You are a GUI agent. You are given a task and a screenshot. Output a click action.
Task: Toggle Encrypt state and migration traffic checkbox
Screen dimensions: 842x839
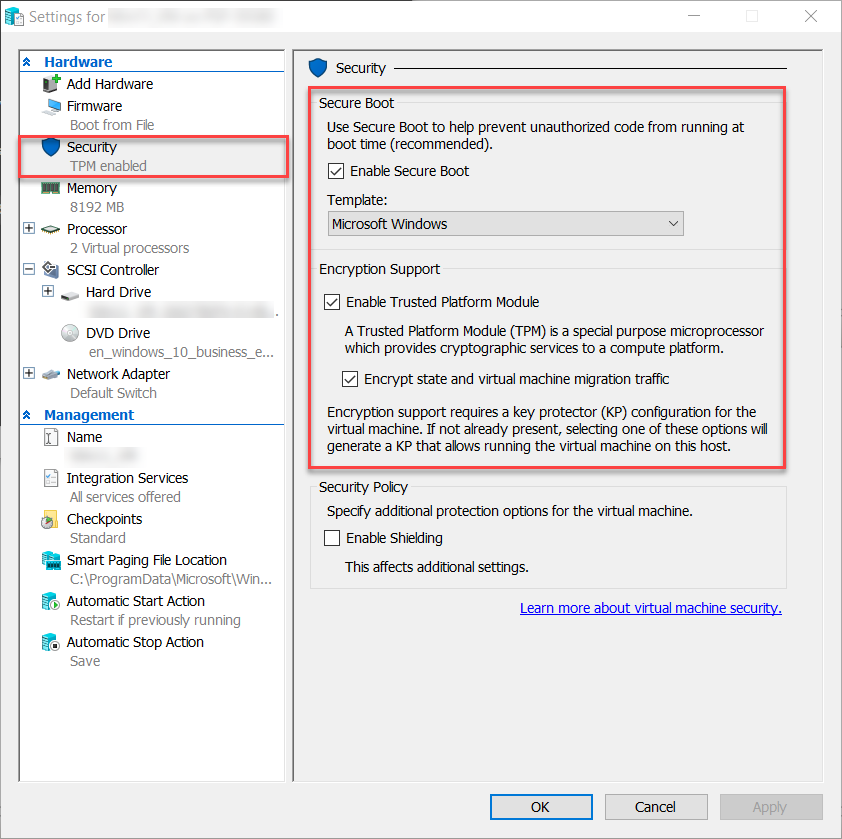[x=350, y=379]
